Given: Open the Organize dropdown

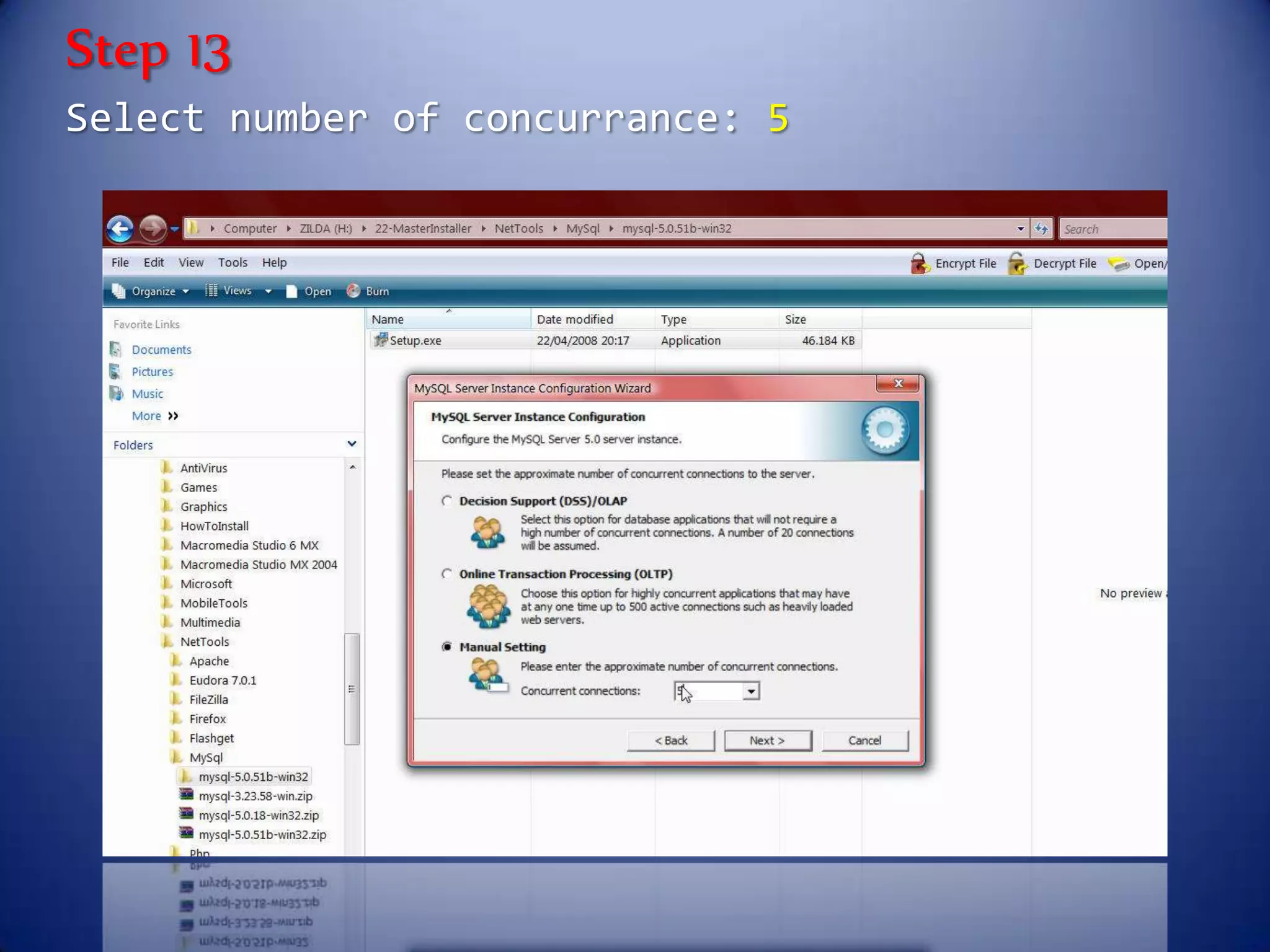Looking at the screenshot, I should pyautogui.click(x=151, y=291).
